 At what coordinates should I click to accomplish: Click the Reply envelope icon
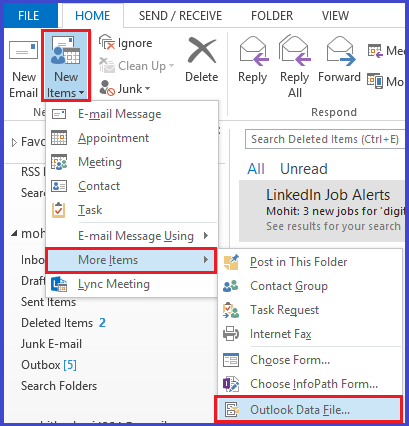[x=254, y=51]
